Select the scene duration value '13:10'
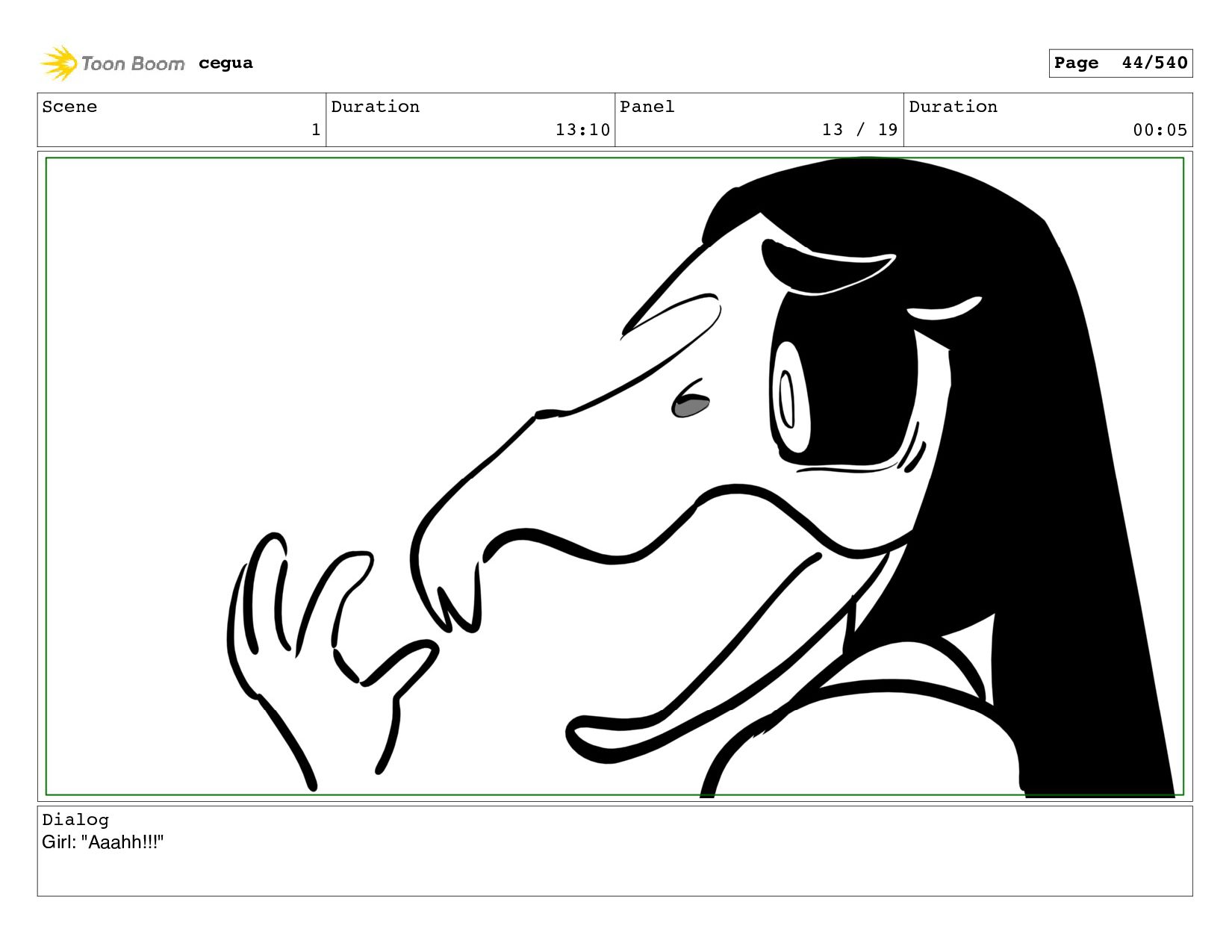 pyautogui.click(x=582, y=130)
